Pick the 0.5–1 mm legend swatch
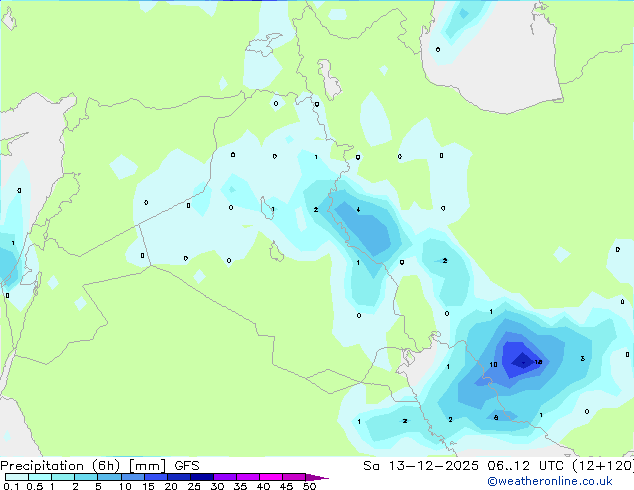 click(x=40, y=477)
